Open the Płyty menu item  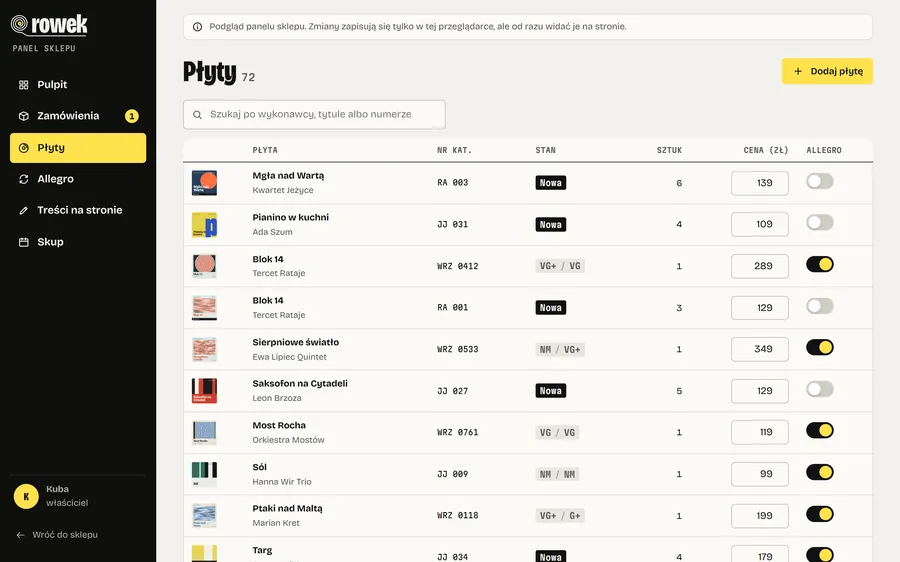pos(78,148)
